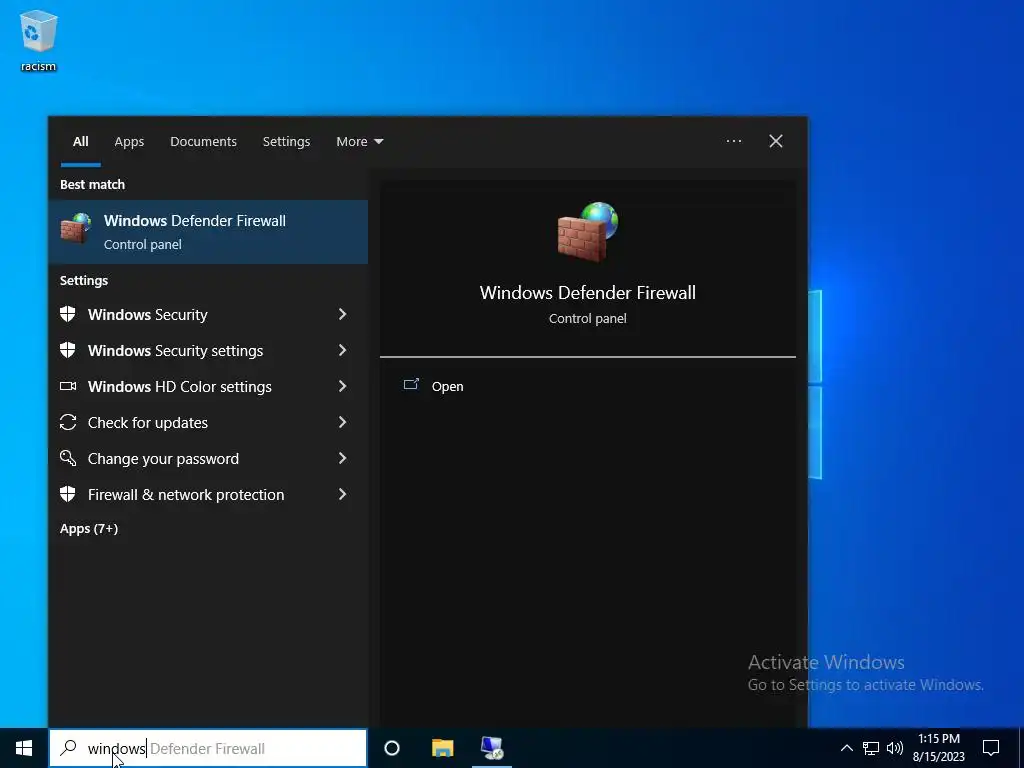Show hidden icons in system tray

(846, 748)
